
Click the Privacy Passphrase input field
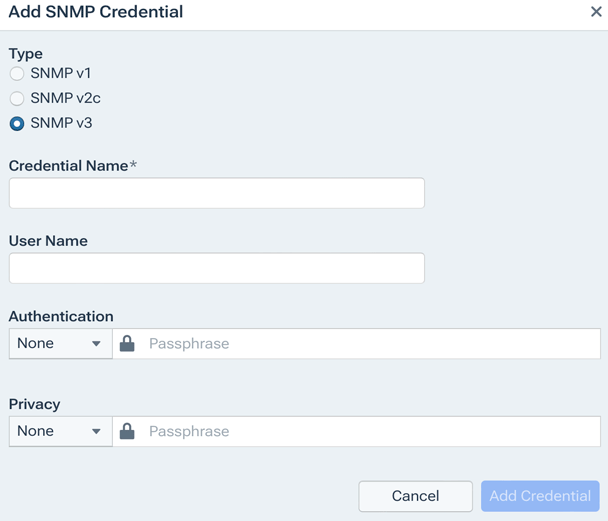[370, 431]
